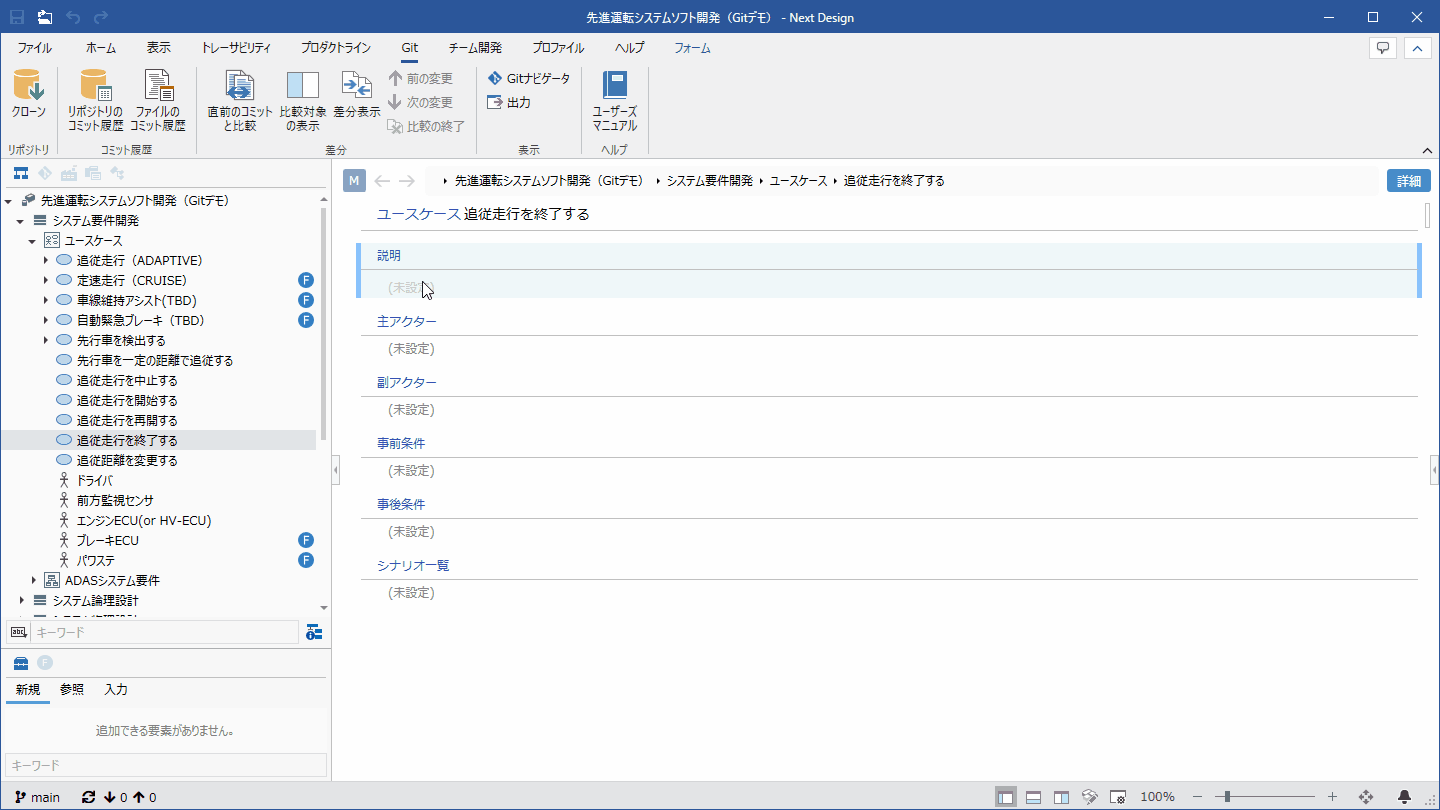Open リポジトリのコミット履歴
This screenshot has height=810, width=1440.
(95, 100)
